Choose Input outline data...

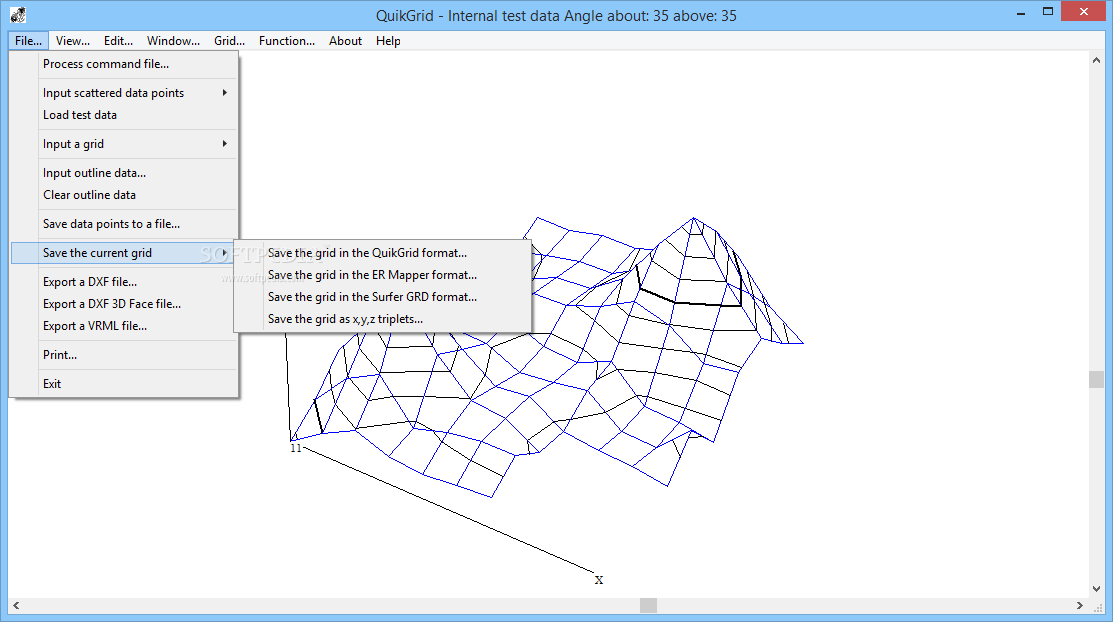(124, 173)
